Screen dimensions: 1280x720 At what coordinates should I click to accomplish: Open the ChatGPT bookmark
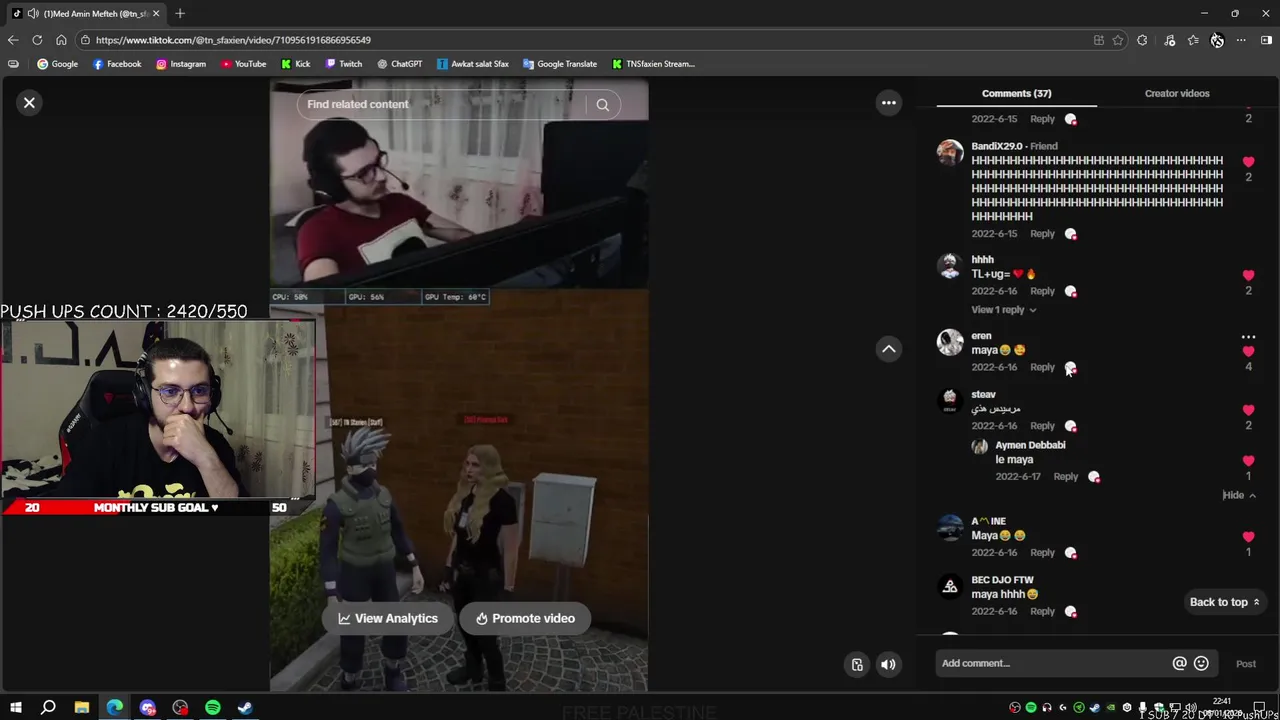400,64
